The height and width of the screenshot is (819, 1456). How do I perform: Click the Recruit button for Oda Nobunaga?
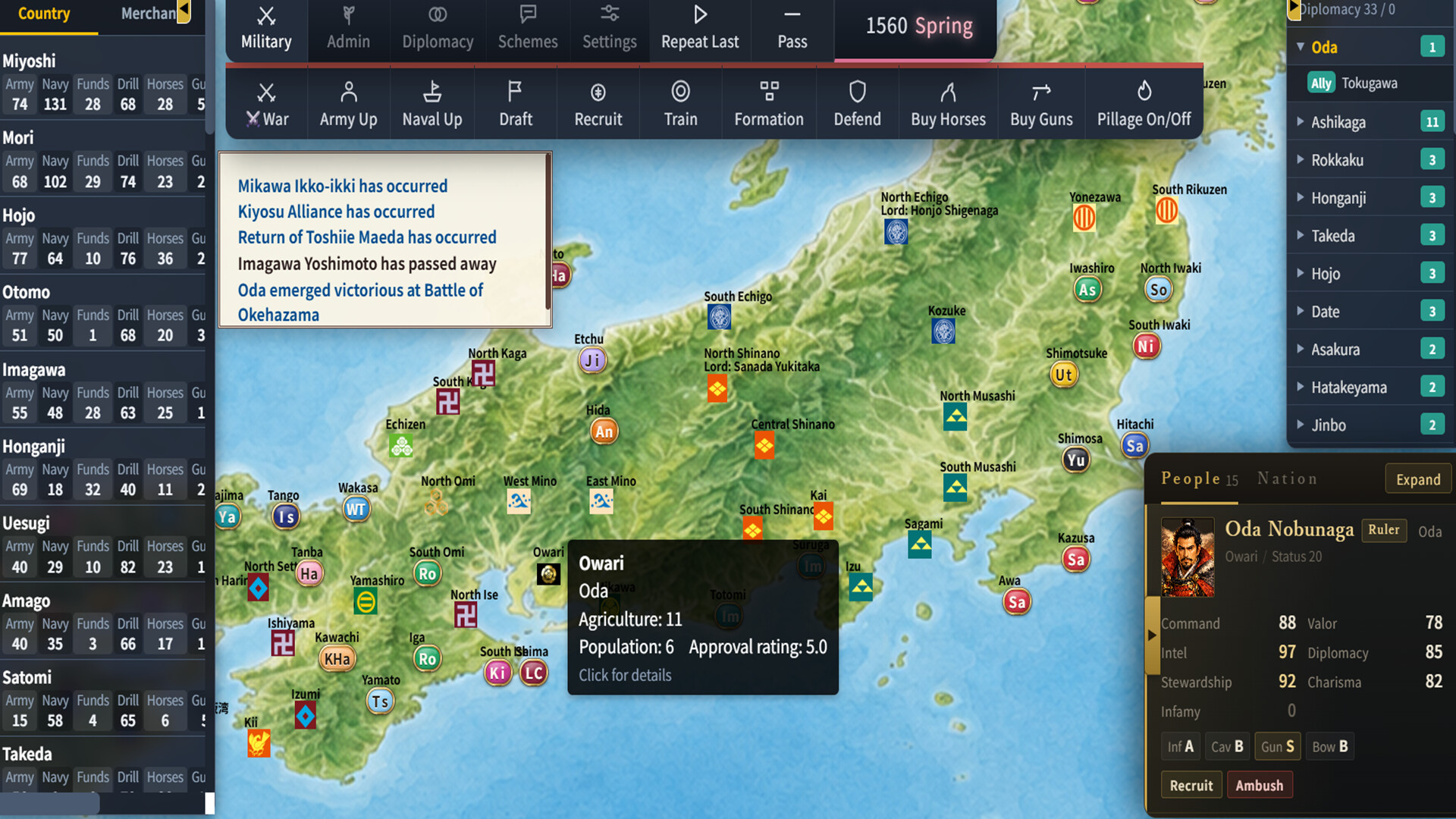tap(1191, 786)
